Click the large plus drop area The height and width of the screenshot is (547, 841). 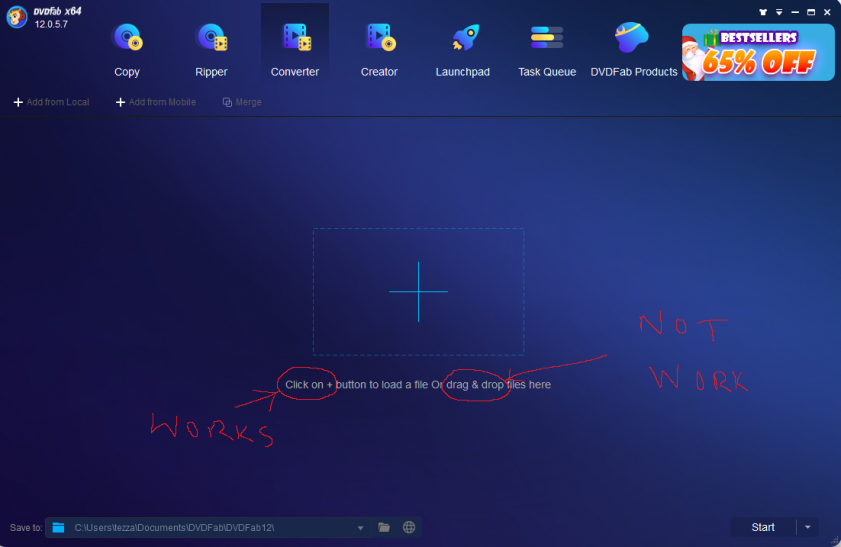click(418, 292)
